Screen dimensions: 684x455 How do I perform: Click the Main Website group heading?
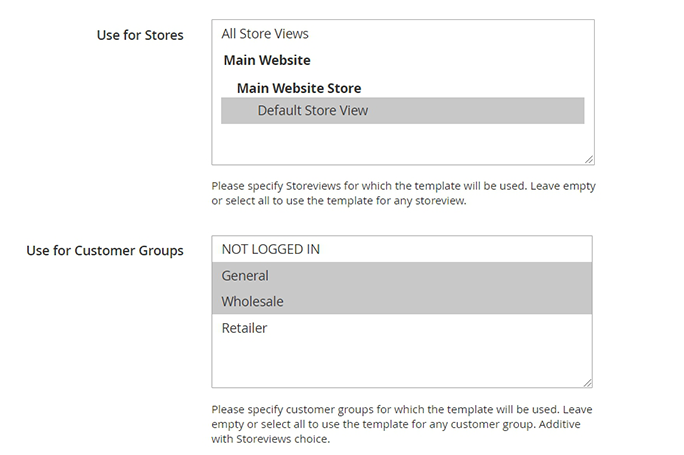click(x=267, y=60)
